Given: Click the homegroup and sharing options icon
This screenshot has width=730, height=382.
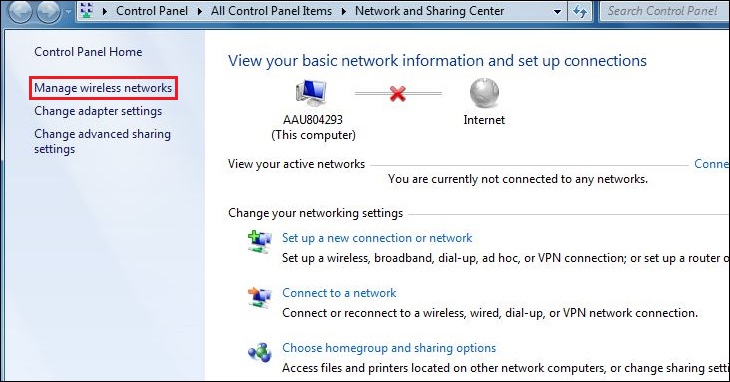Looking at the screenshot, I should pyautogui.click(x=259, y=352).
